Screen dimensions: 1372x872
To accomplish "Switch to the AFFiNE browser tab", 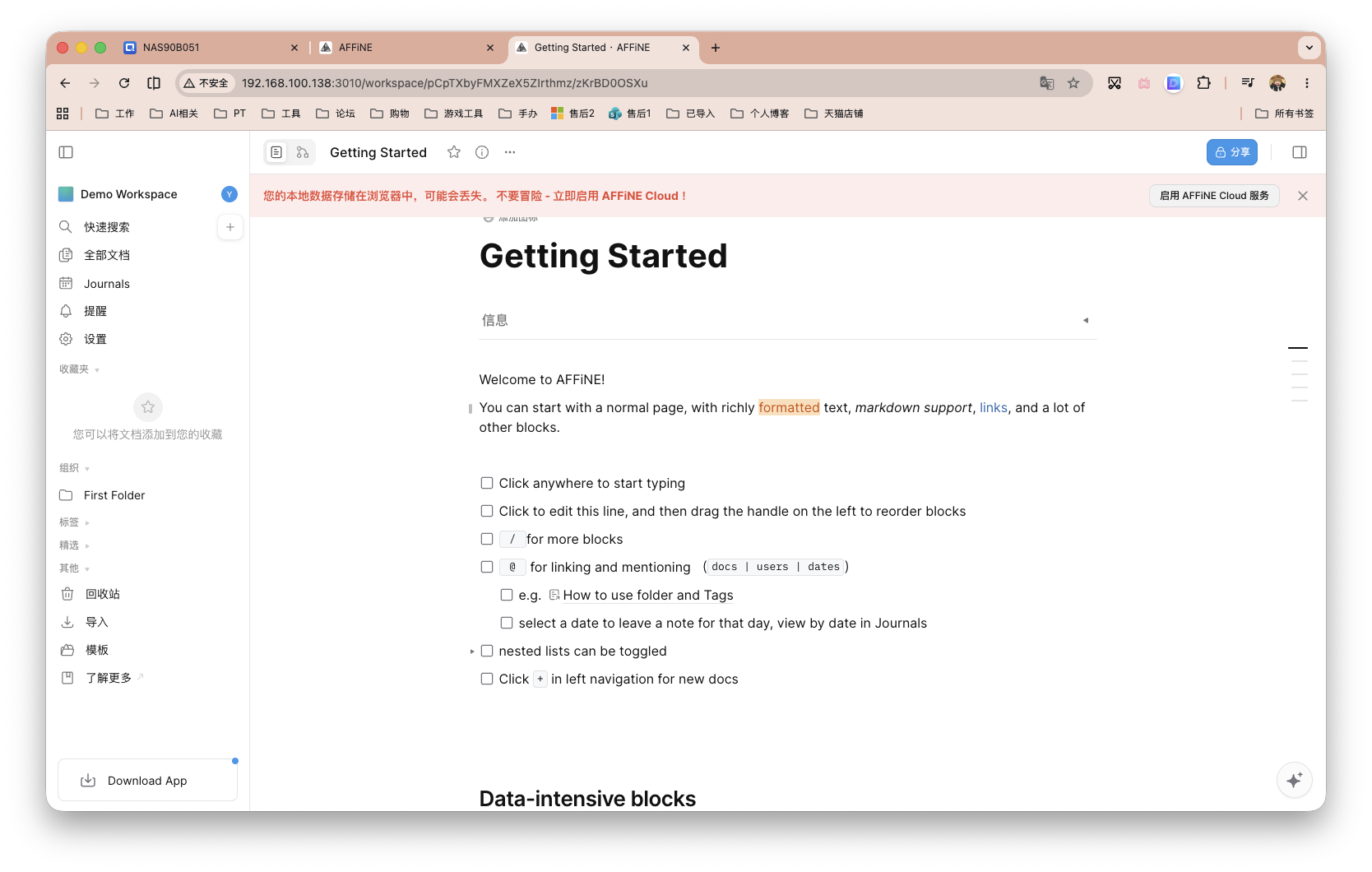I will [x=407, y=48].
